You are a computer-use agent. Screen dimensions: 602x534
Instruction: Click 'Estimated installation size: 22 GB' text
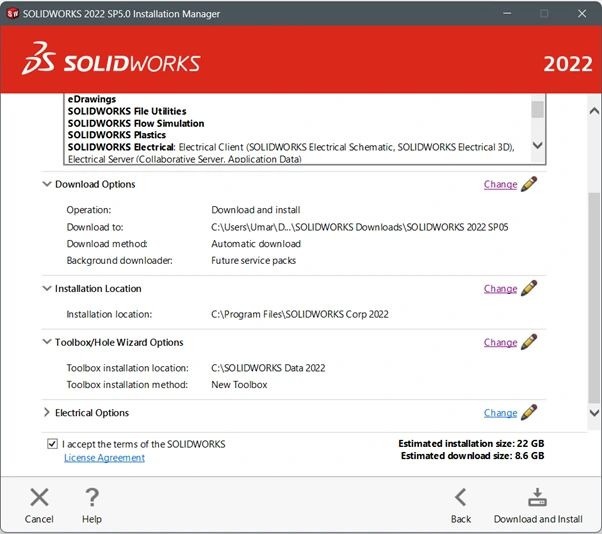point(471,443)
